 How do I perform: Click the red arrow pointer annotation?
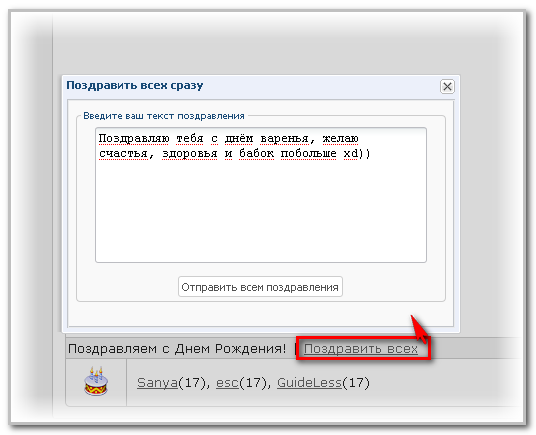coord(420,329)
